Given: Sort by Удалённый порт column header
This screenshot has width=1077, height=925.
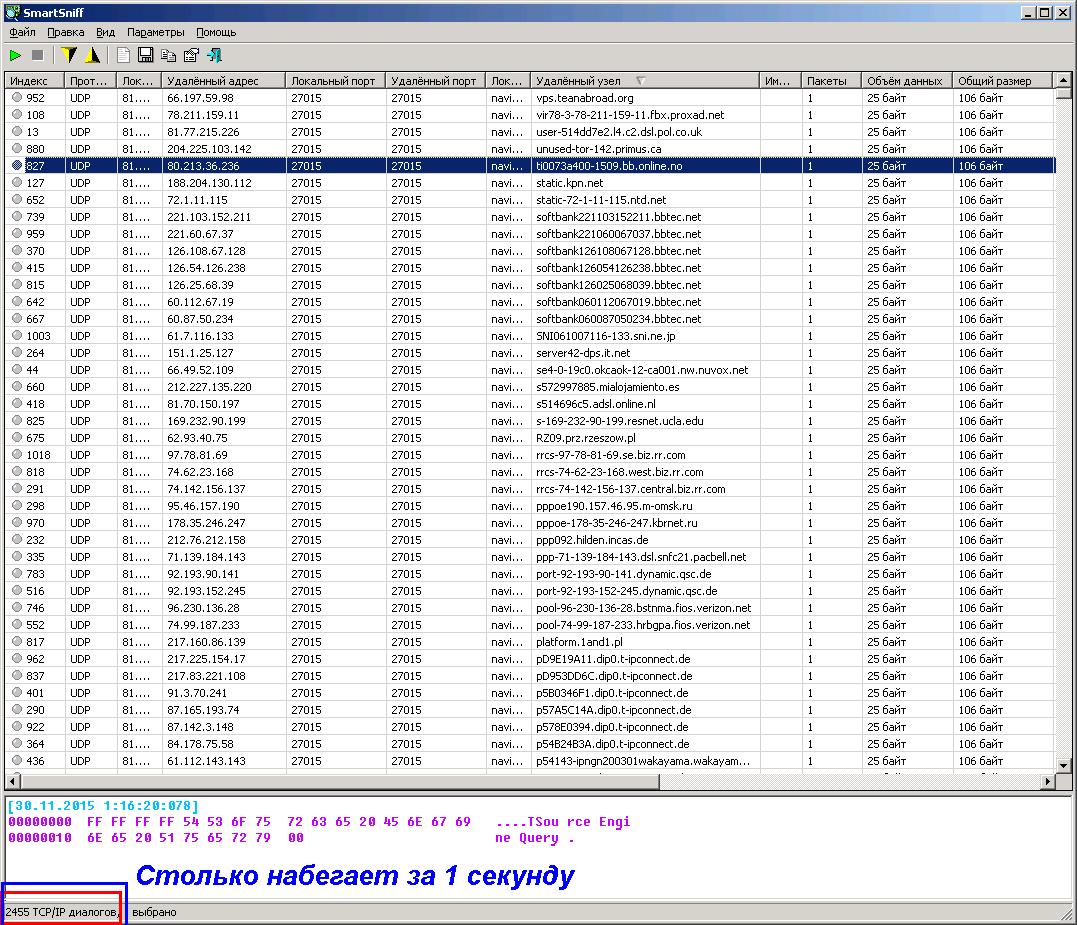Looking at the screenshot, I should tap(435, 81).
